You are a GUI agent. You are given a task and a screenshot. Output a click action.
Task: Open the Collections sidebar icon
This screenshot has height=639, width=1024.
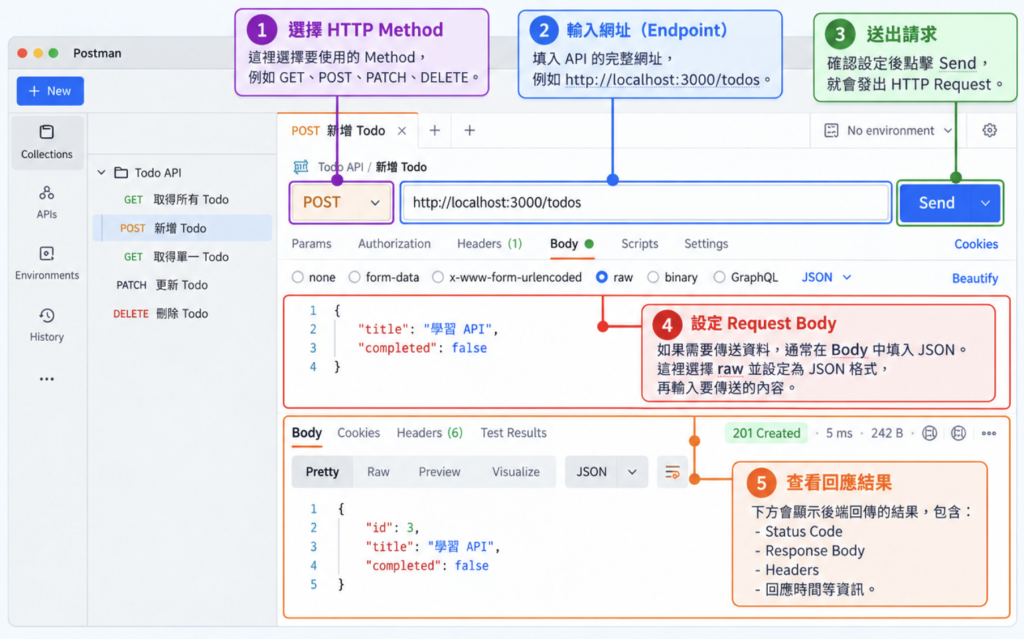click(46, 133)
